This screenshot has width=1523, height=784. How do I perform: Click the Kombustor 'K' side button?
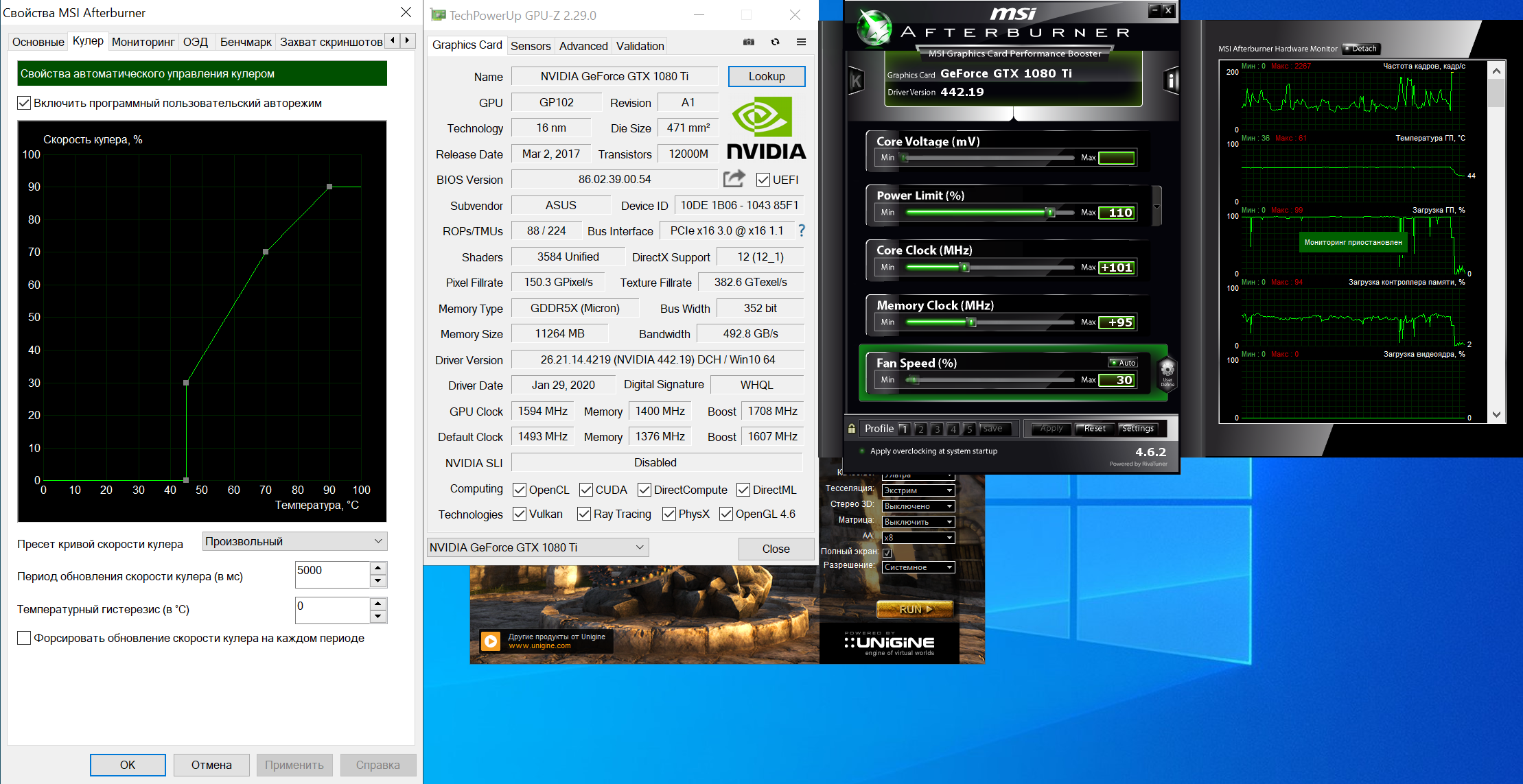[856, 81]
